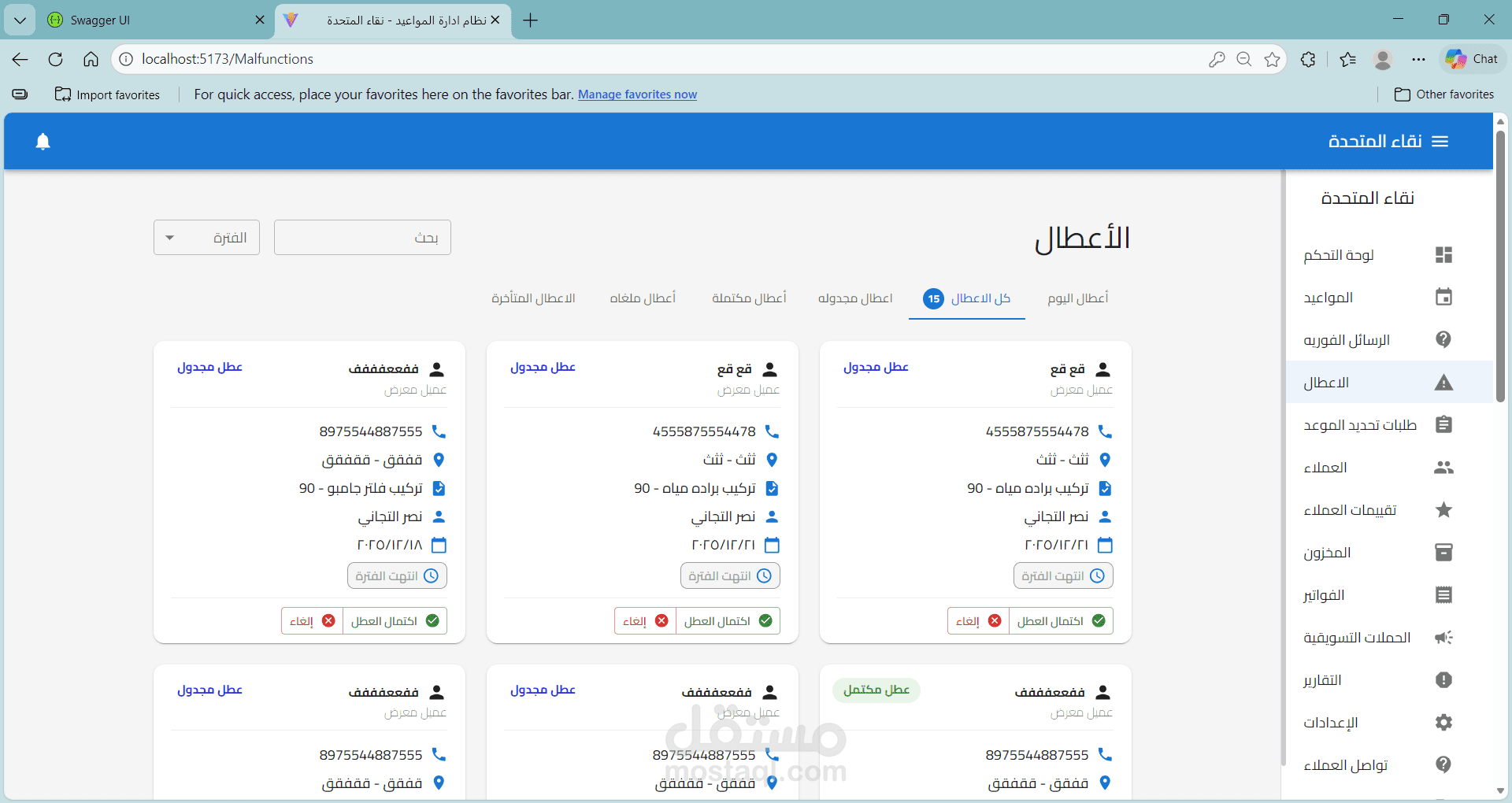Click إلغاء on تركيب فلتر جامبو card

312,621
